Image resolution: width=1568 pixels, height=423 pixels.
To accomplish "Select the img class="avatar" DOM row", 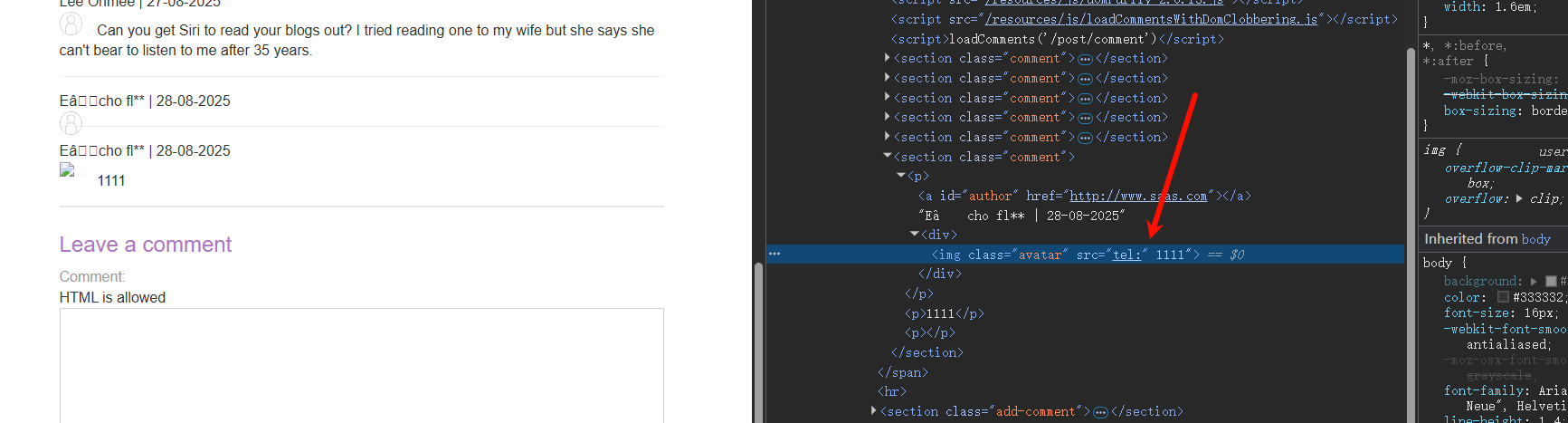I will (x=1086, y=255).
